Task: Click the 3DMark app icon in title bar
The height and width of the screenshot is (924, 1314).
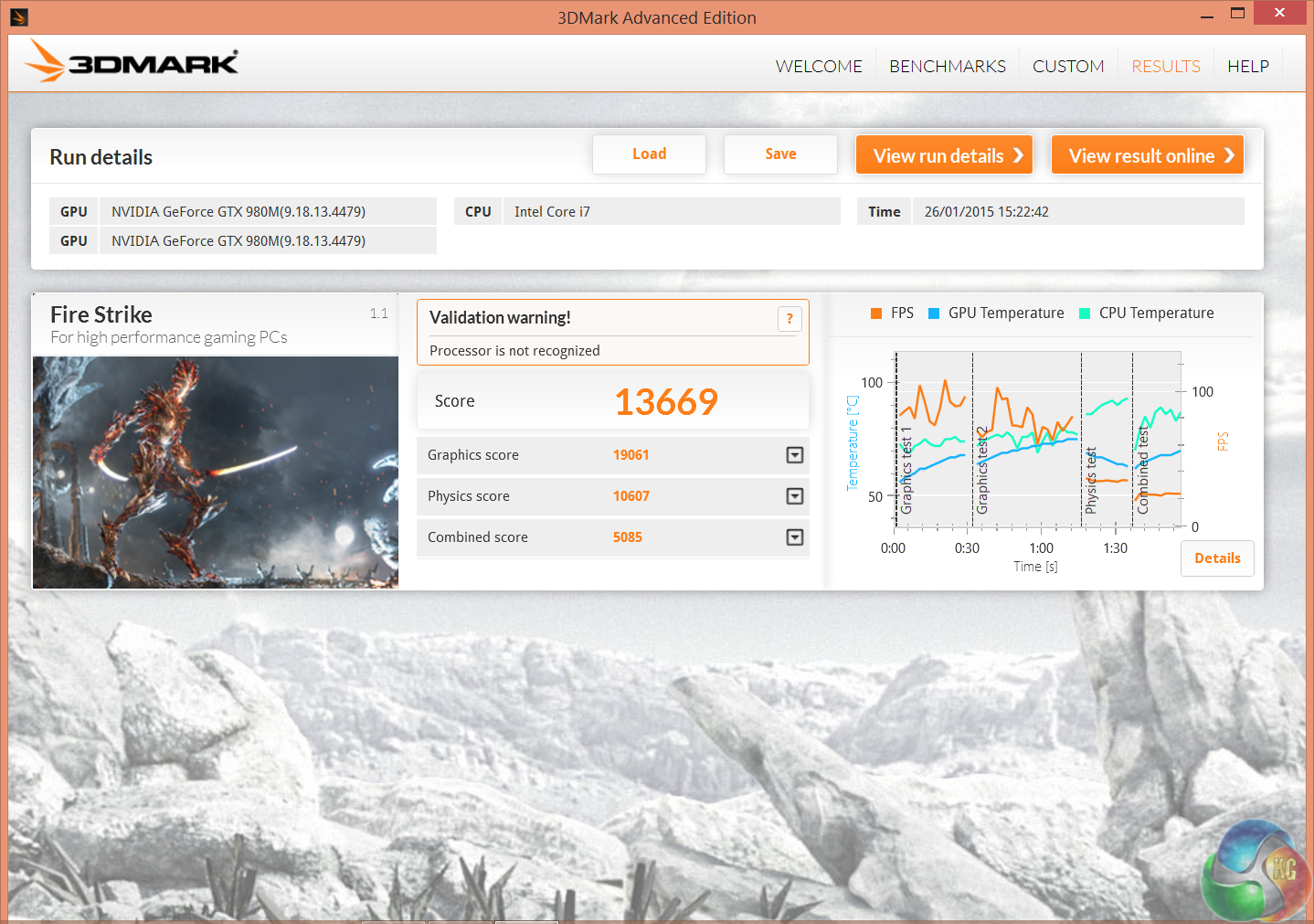Action: pos(19,16)
